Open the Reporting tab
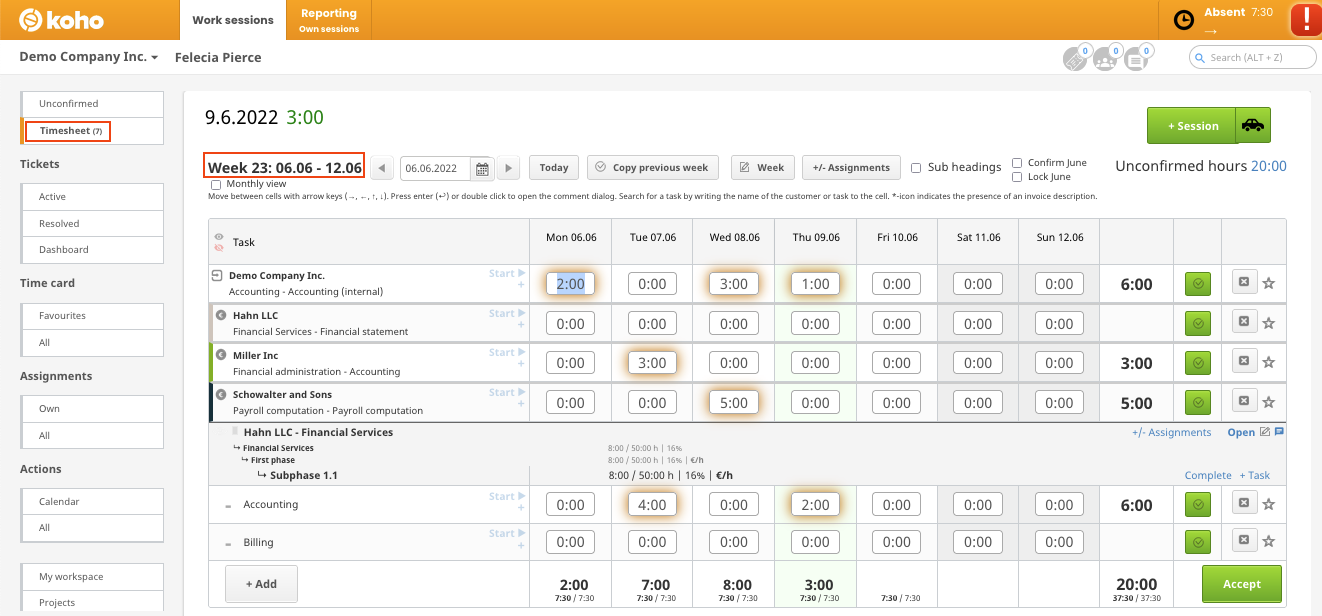This screenshot has width=1322, height=616. point(329,20)
